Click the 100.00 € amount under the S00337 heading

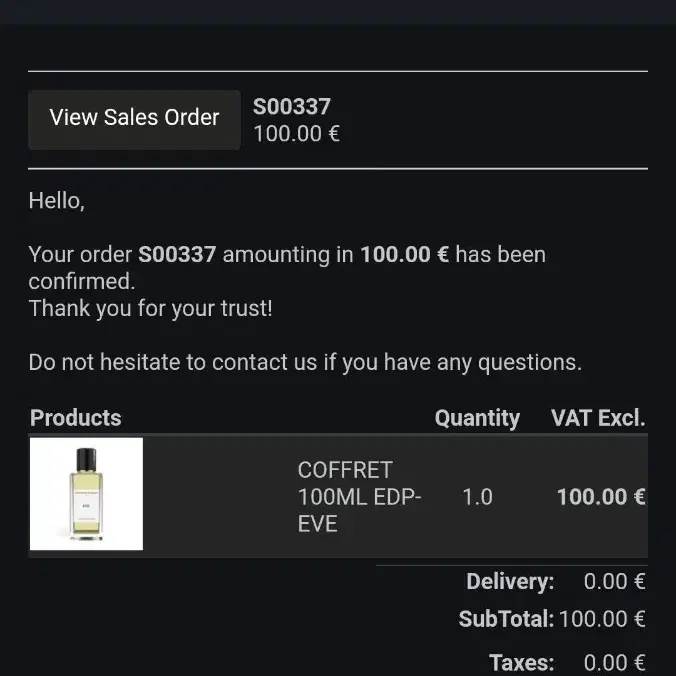tap(297, 134)
